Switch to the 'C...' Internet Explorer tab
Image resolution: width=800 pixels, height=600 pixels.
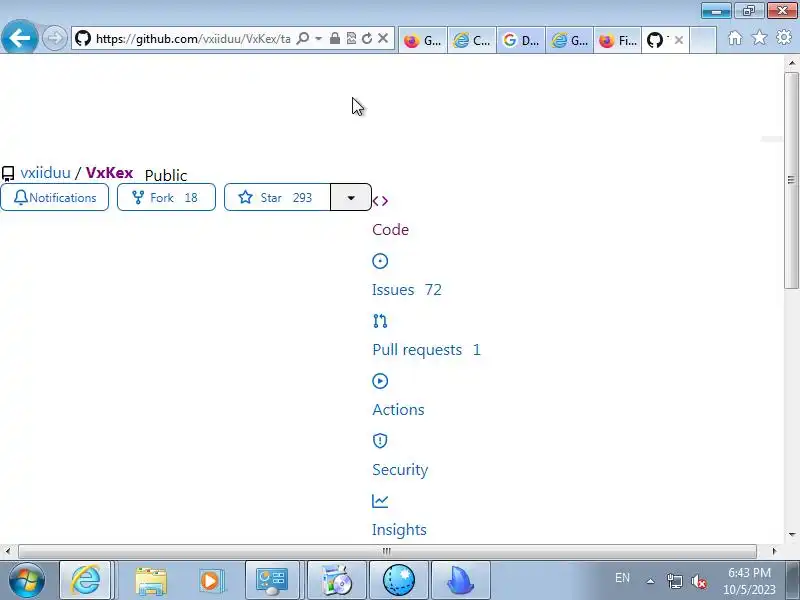472,40
